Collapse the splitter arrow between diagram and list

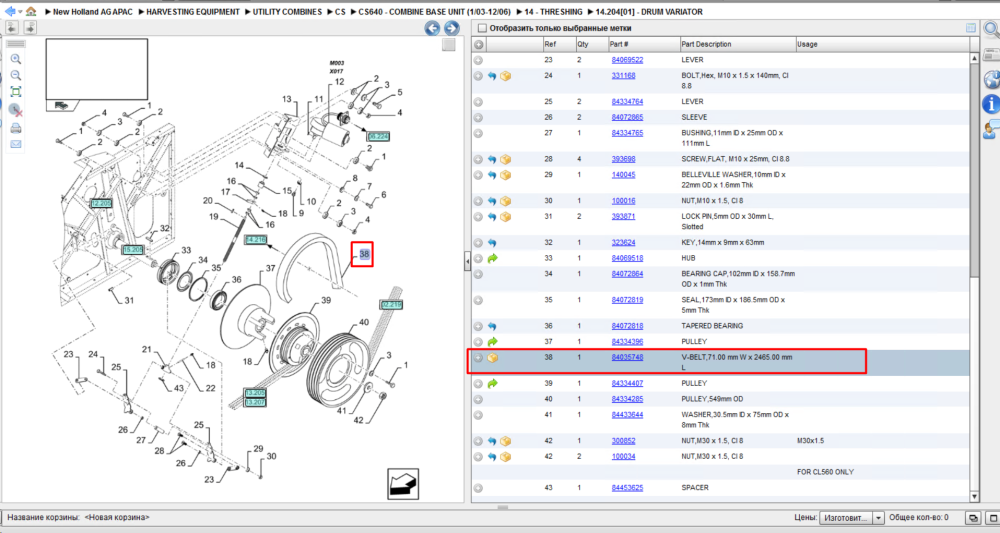pyautogui.click(x=467, y=261)
